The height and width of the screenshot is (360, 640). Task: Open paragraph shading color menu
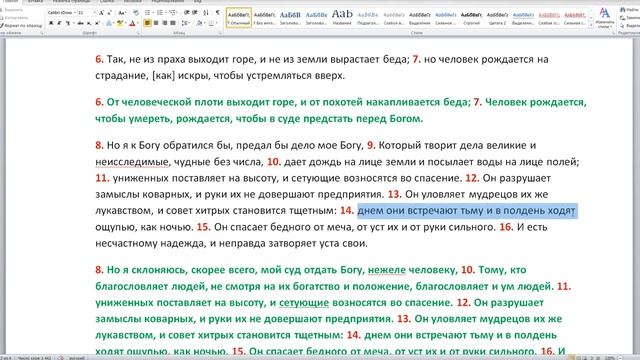200,23
